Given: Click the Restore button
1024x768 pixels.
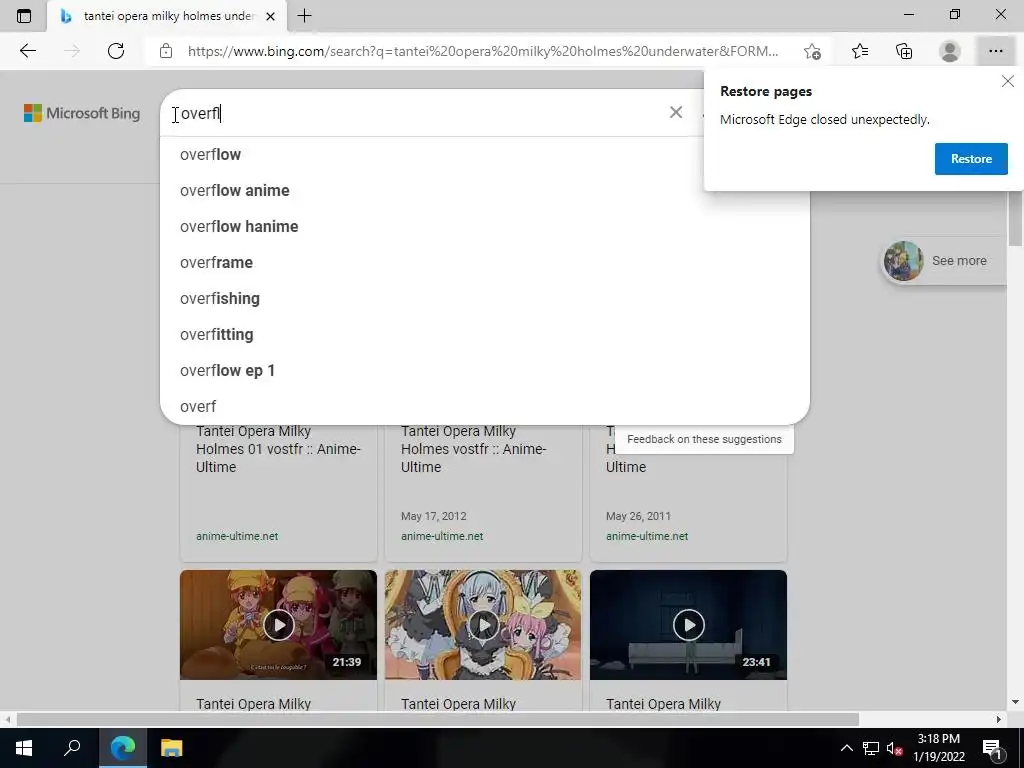Looking at the screenshot, I should tap(971, 159).
